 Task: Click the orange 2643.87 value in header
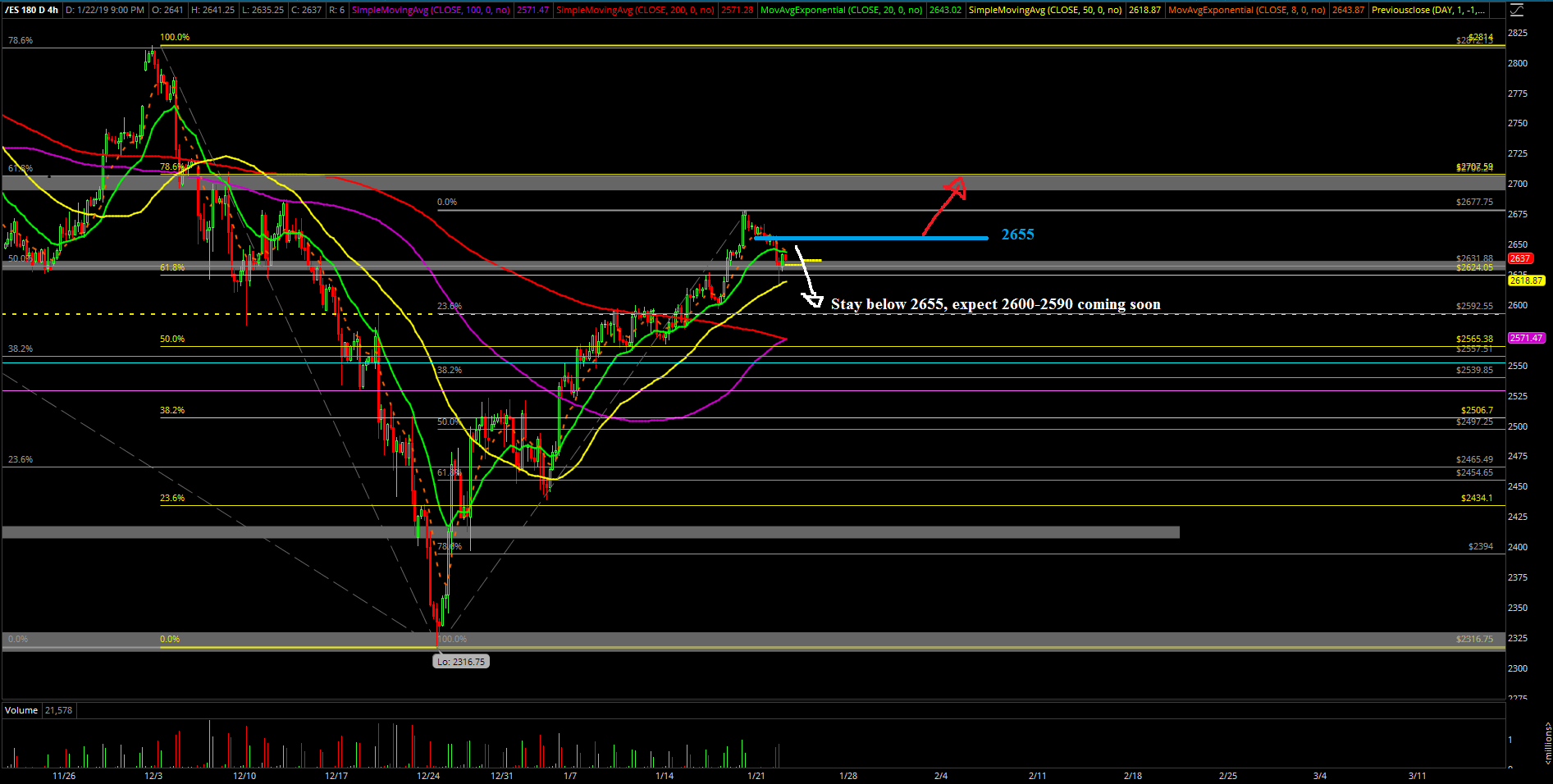pos(1349,10)
